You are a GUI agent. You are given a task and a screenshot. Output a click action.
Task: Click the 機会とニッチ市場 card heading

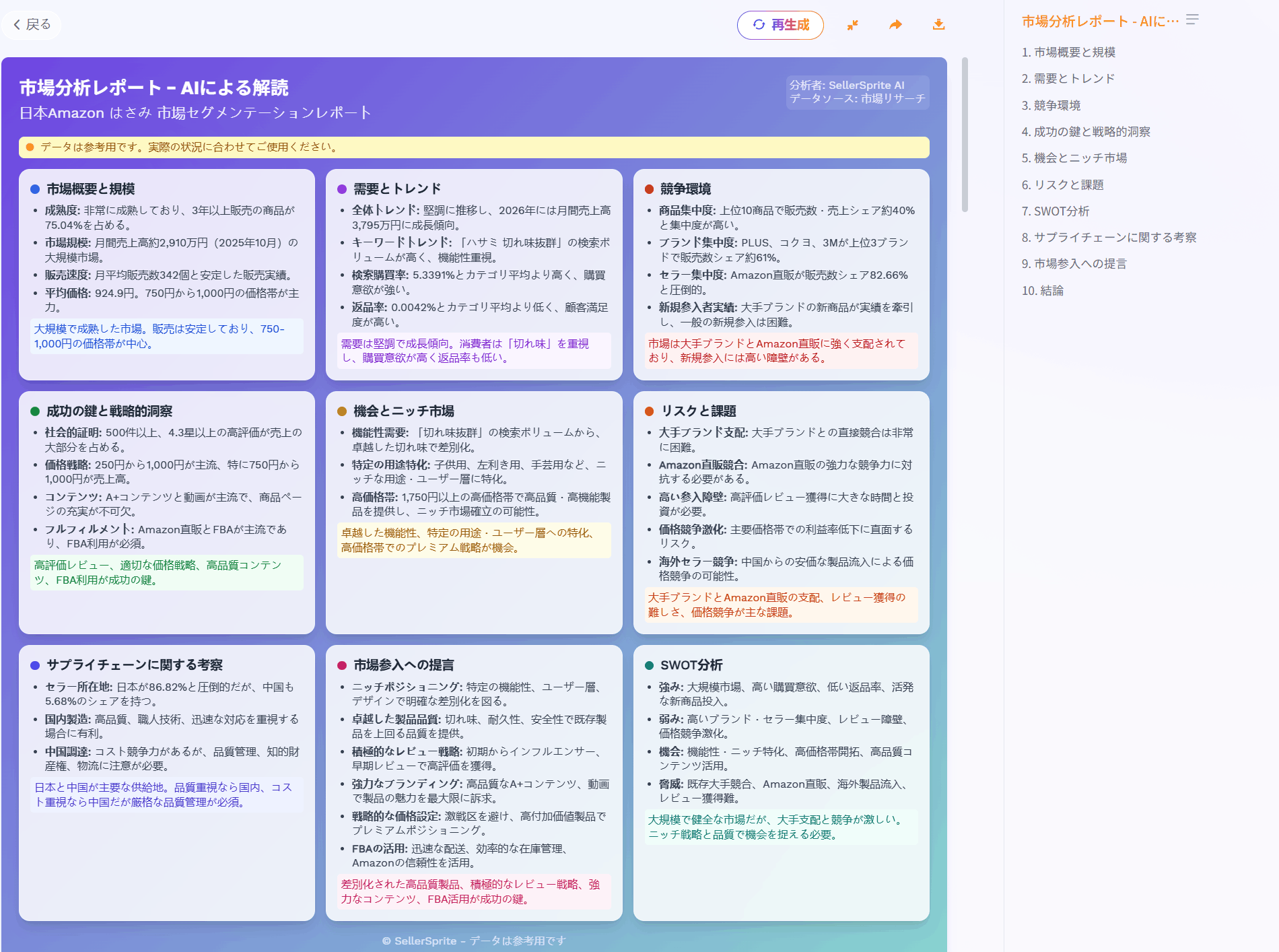[403, 411]
